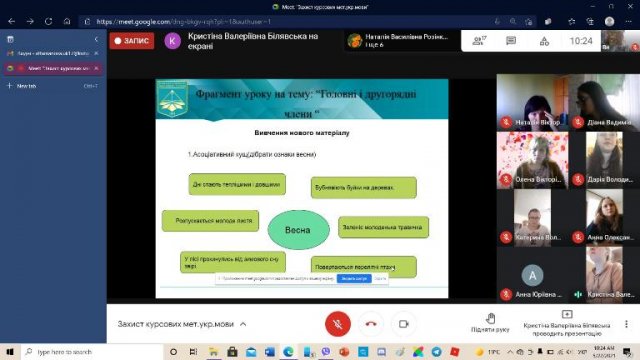The height and width of the screenshot is (360, 640).
Task: Open Telegram from the taskbar
Action: point(436,351)
